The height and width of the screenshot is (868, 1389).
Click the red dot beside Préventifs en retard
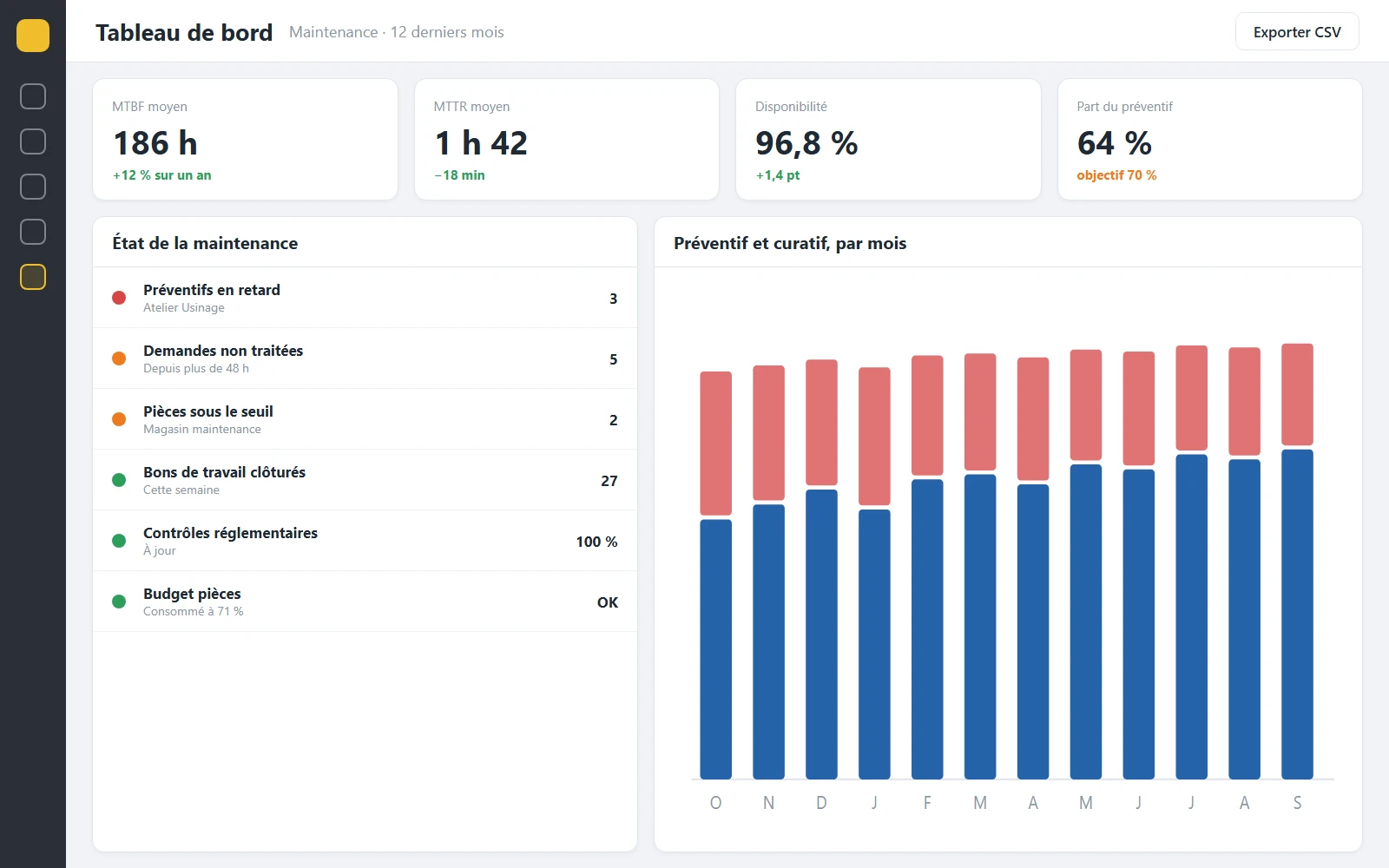pyautogui.click(x=119, y=298)
